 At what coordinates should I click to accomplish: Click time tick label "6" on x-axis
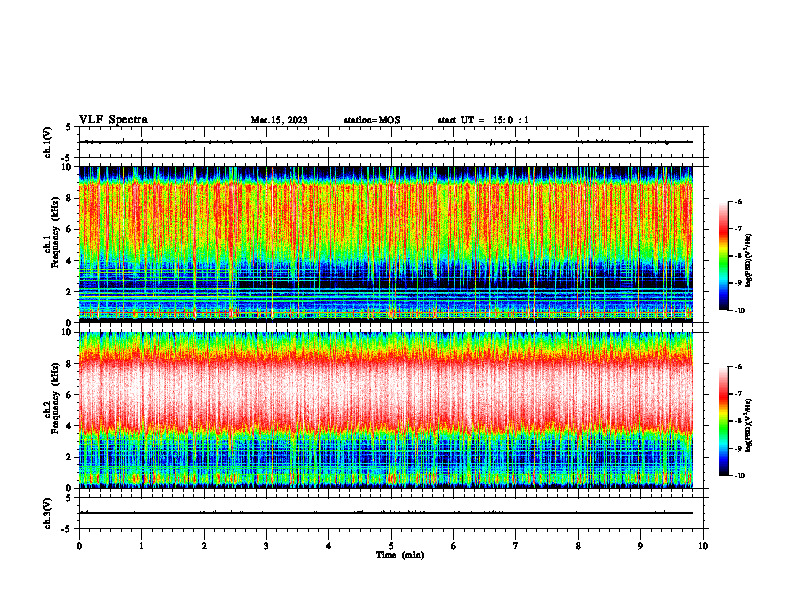pos(454,546)
